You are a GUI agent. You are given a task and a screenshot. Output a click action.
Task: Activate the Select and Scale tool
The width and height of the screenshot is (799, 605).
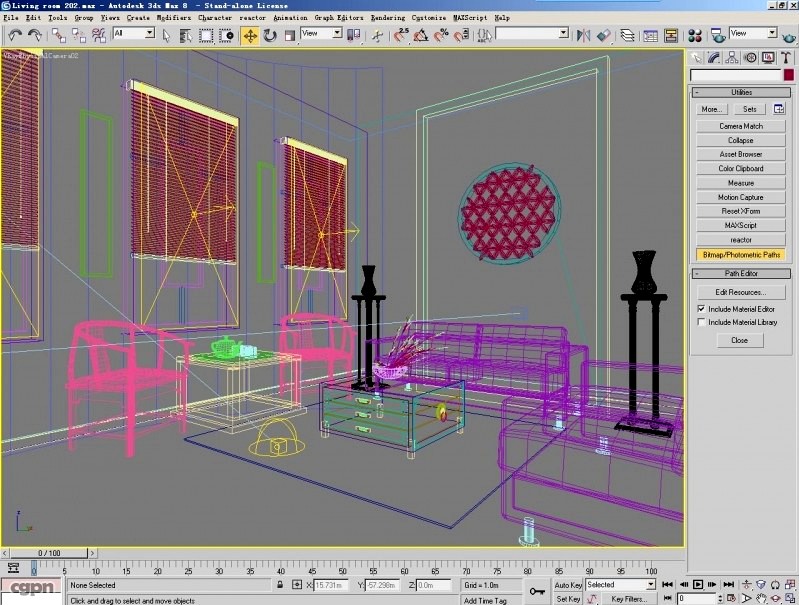[x=289, y=35]
